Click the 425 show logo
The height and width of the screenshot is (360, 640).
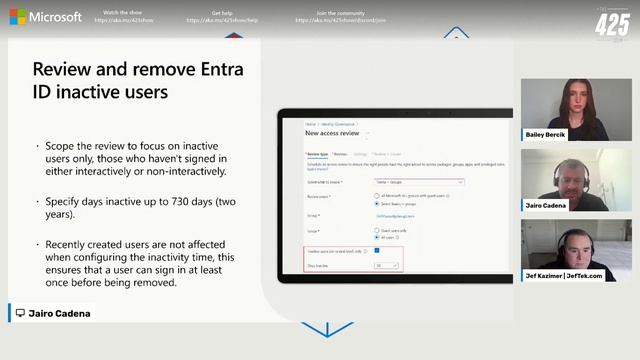tap(612, 24)
